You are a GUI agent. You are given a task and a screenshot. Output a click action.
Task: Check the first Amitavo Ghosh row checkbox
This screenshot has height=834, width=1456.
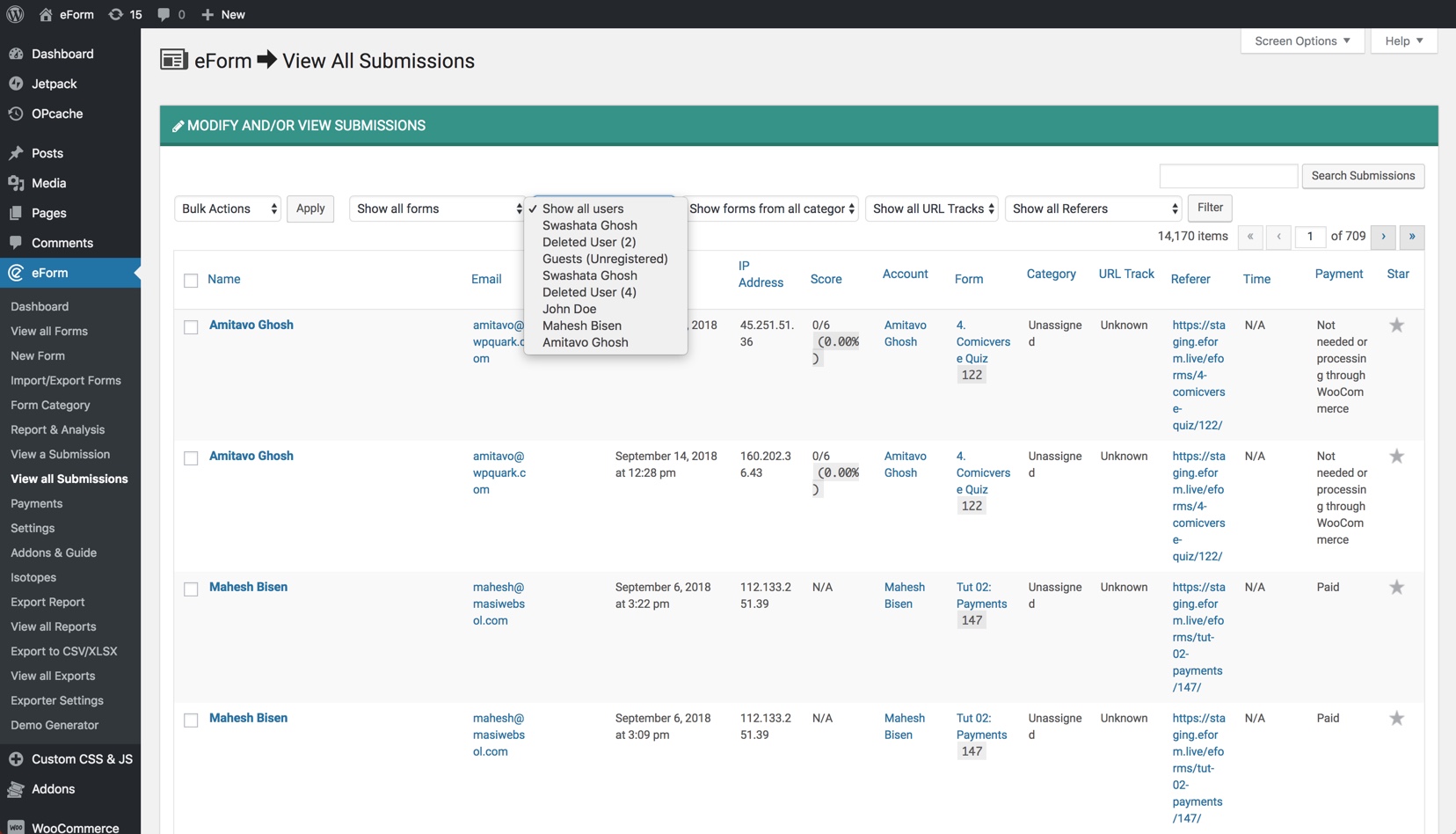pos(191,327)
